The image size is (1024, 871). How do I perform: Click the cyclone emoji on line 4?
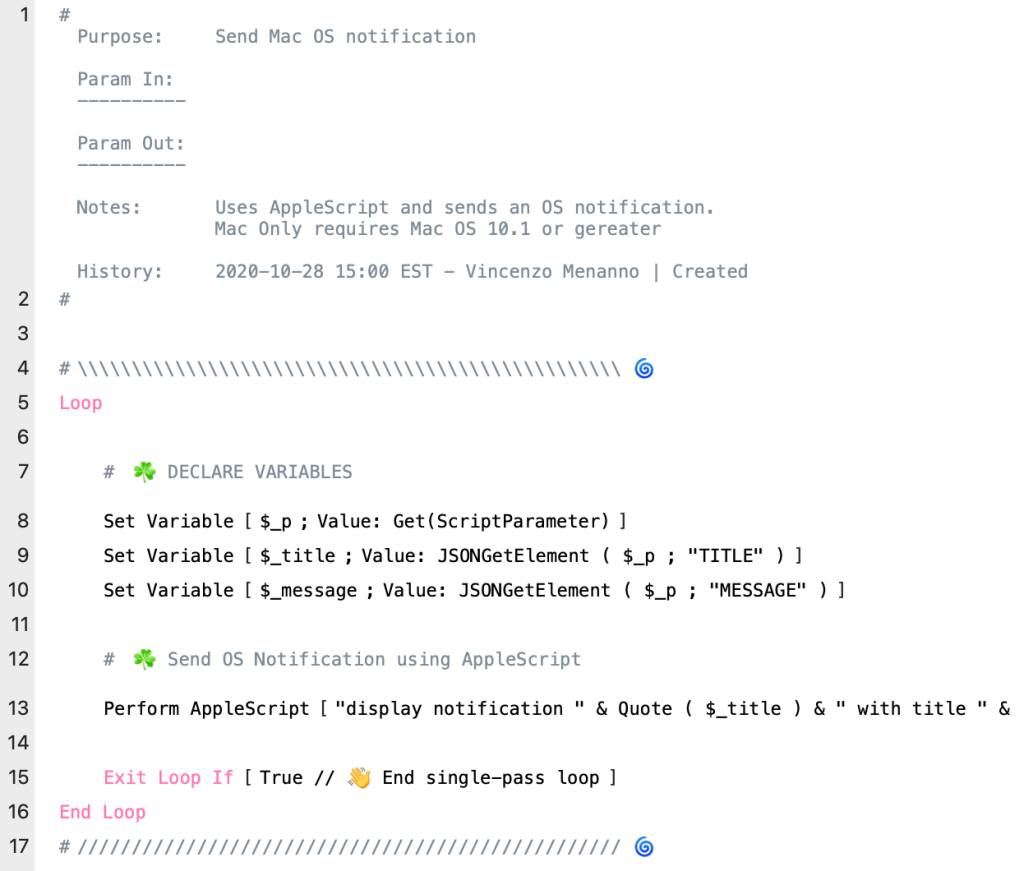(x=645, y=369)
